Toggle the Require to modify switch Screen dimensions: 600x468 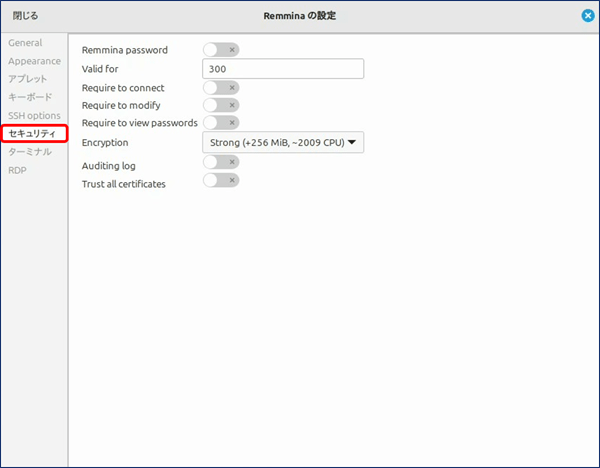coord(221,105)
